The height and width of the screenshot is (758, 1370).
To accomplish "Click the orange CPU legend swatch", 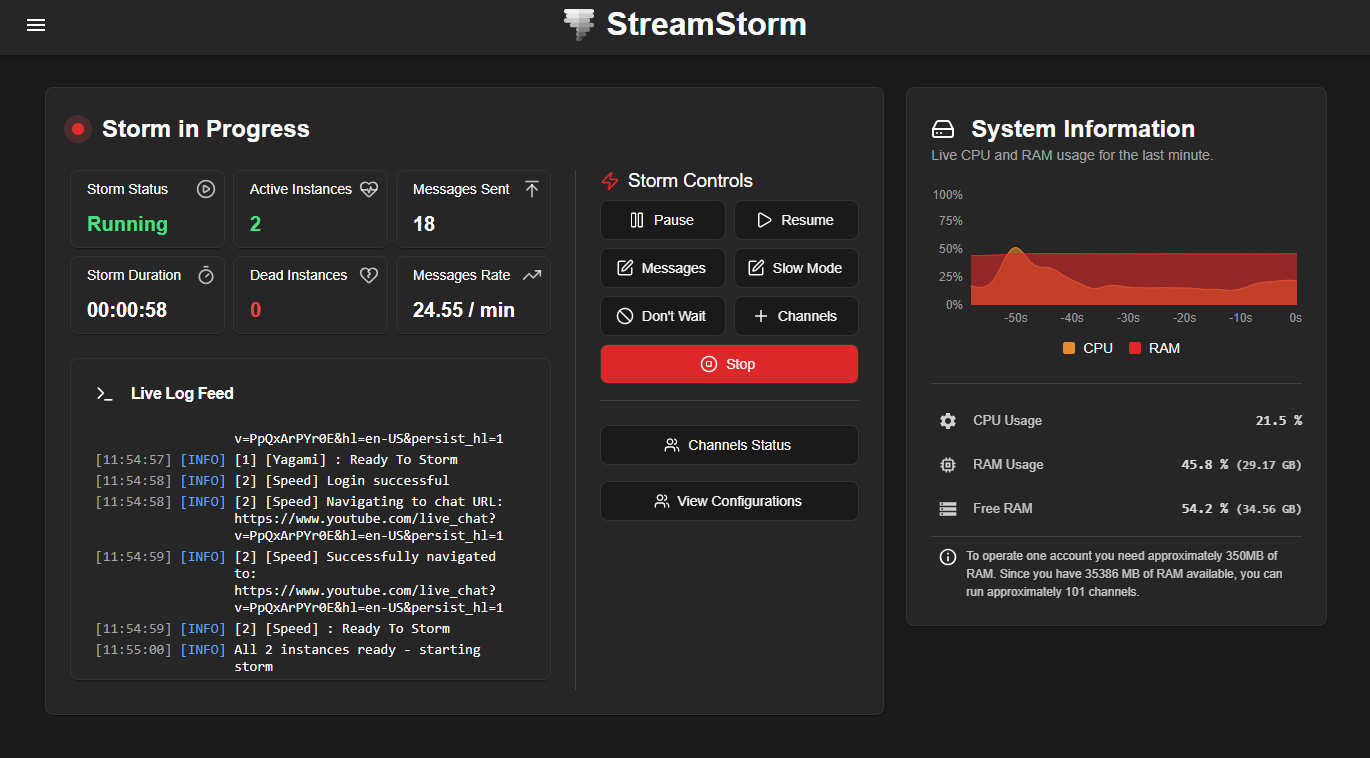I will click(x=1068, y=347).
